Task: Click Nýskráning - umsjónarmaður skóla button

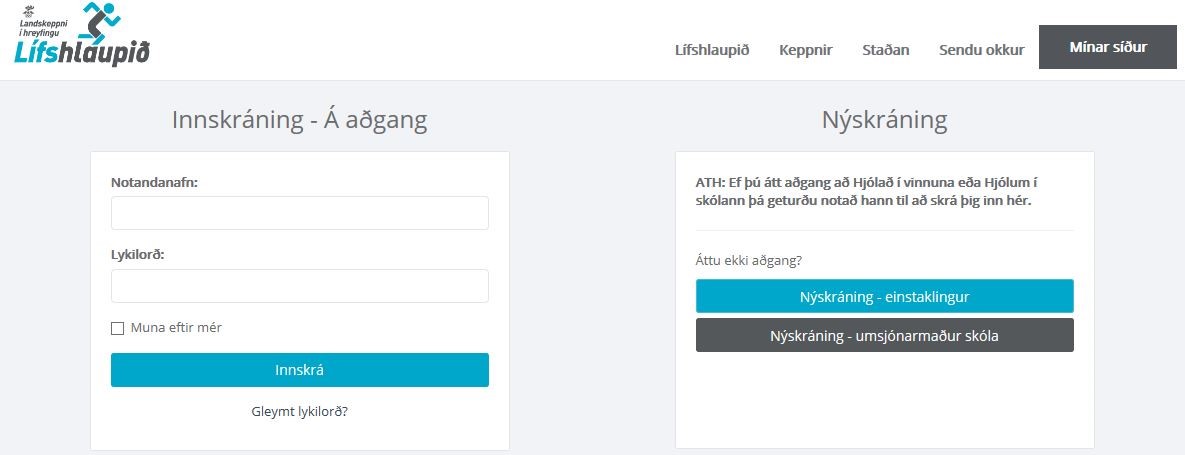Action: coord(884,336)
